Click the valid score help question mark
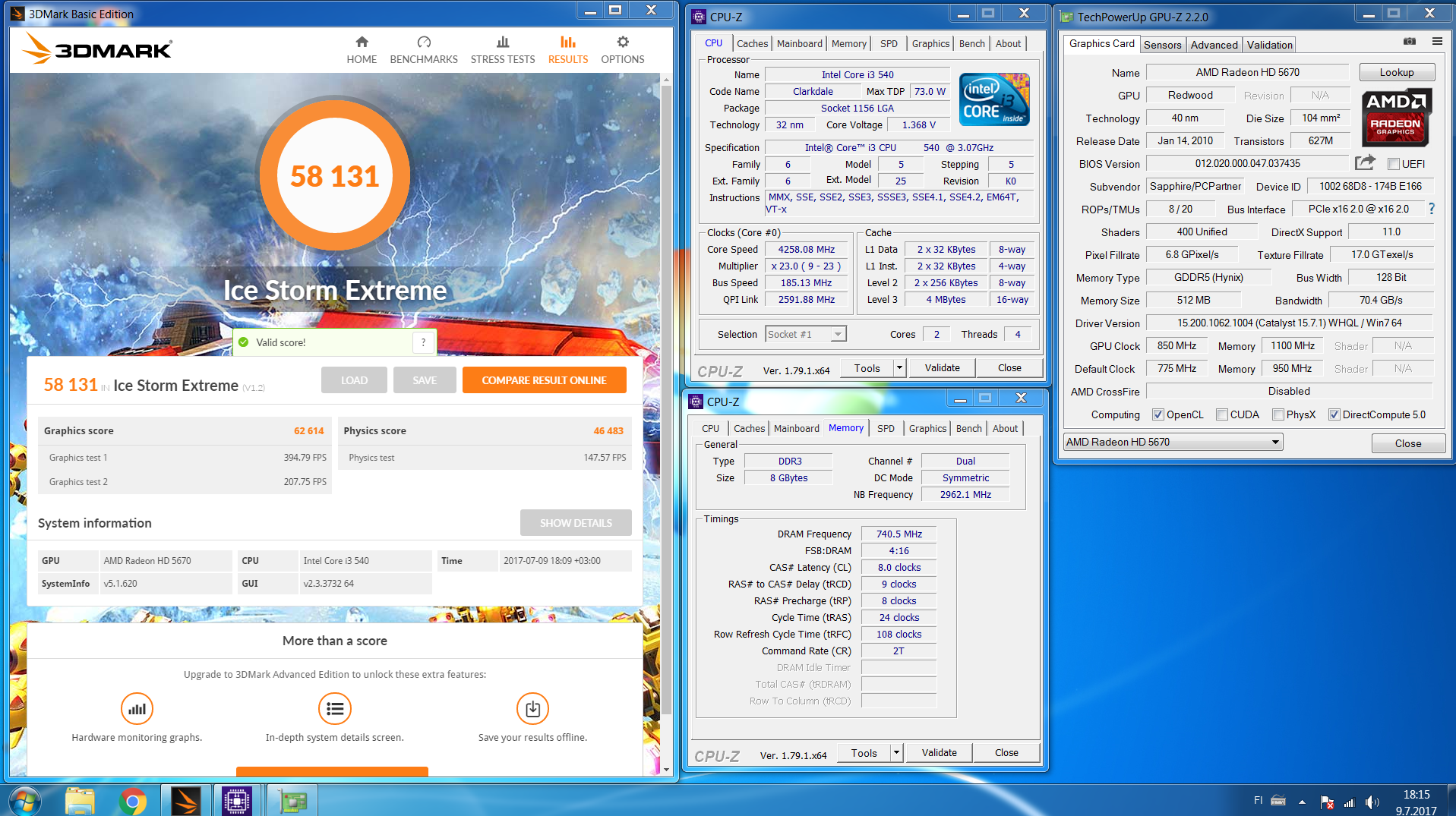This screenshot has width=1456, height=816. tap(424, 342)
